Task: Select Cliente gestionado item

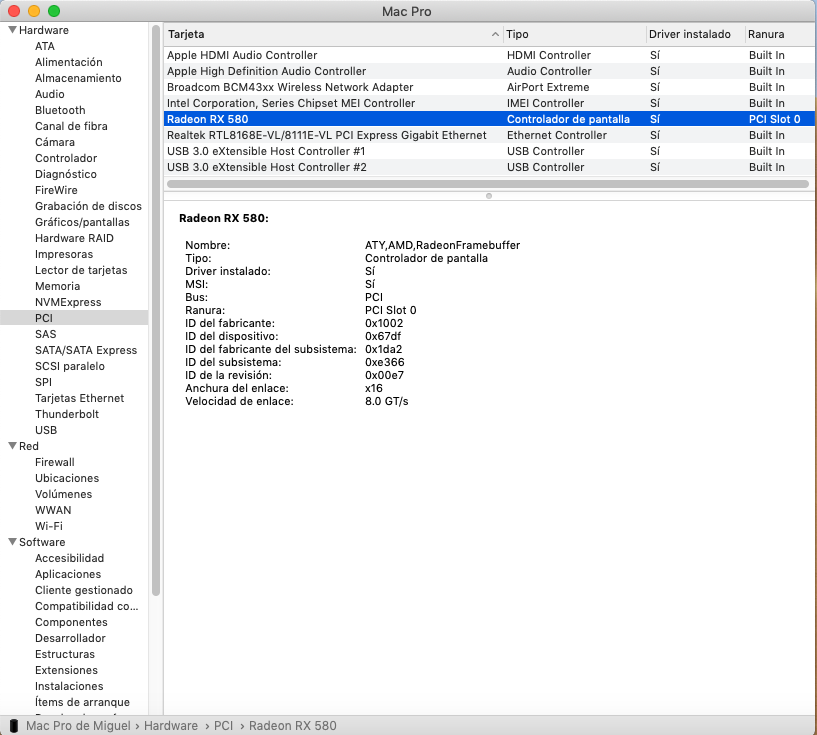Action: [83, 591]
